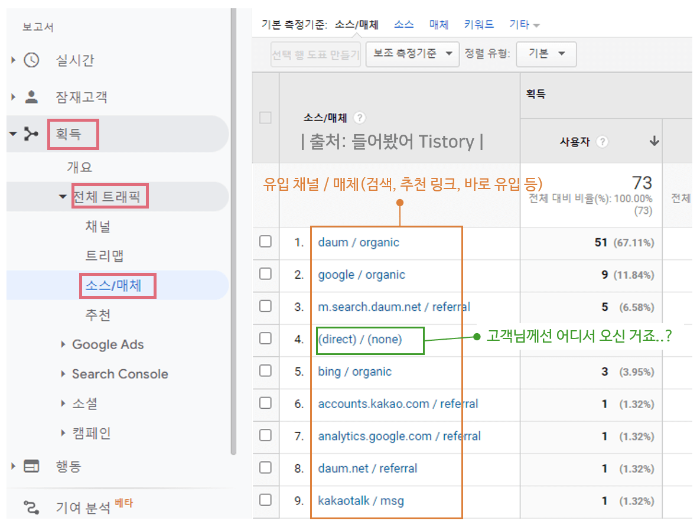The width and height of the screenshot is (700, 526).
Task: Check the accounts.kakao.com row
Action: point(265,403)
